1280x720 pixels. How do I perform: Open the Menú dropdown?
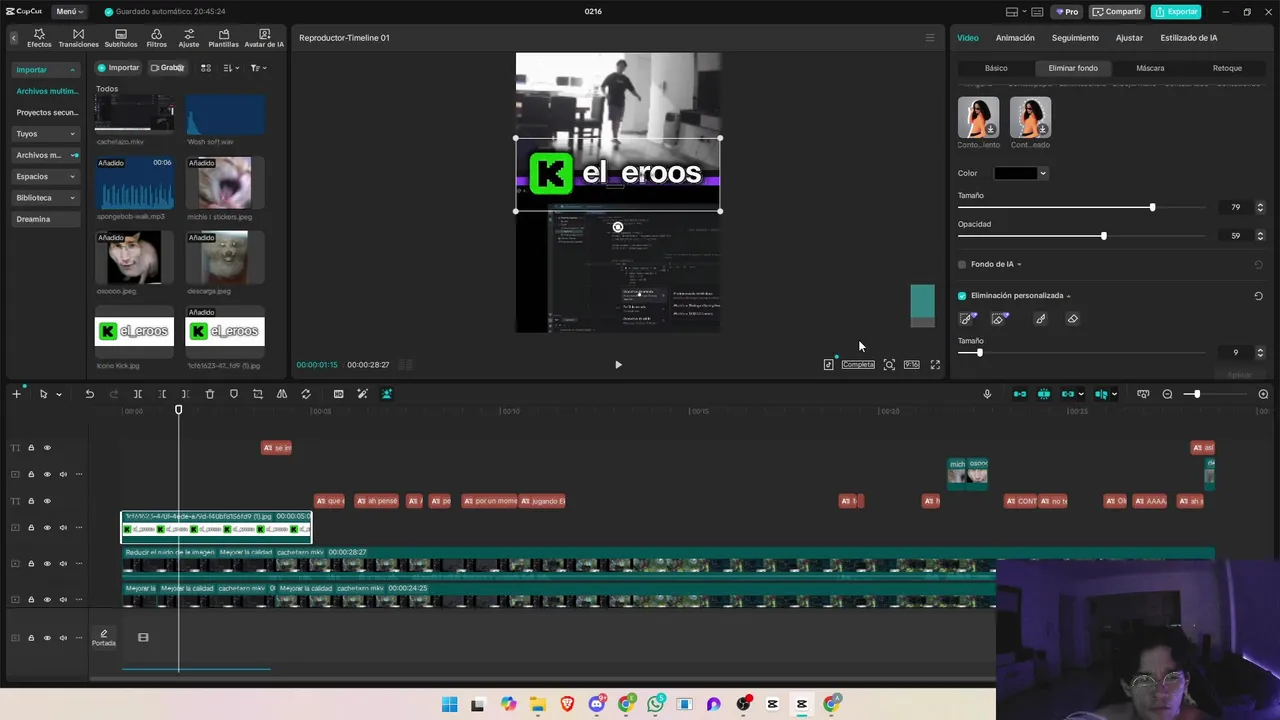point(69,12)
